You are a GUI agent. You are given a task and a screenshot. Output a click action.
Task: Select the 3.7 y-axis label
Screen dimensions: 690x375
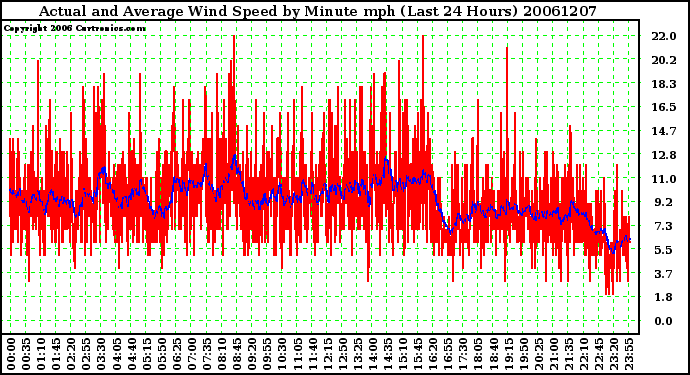(x=664, y=274)
